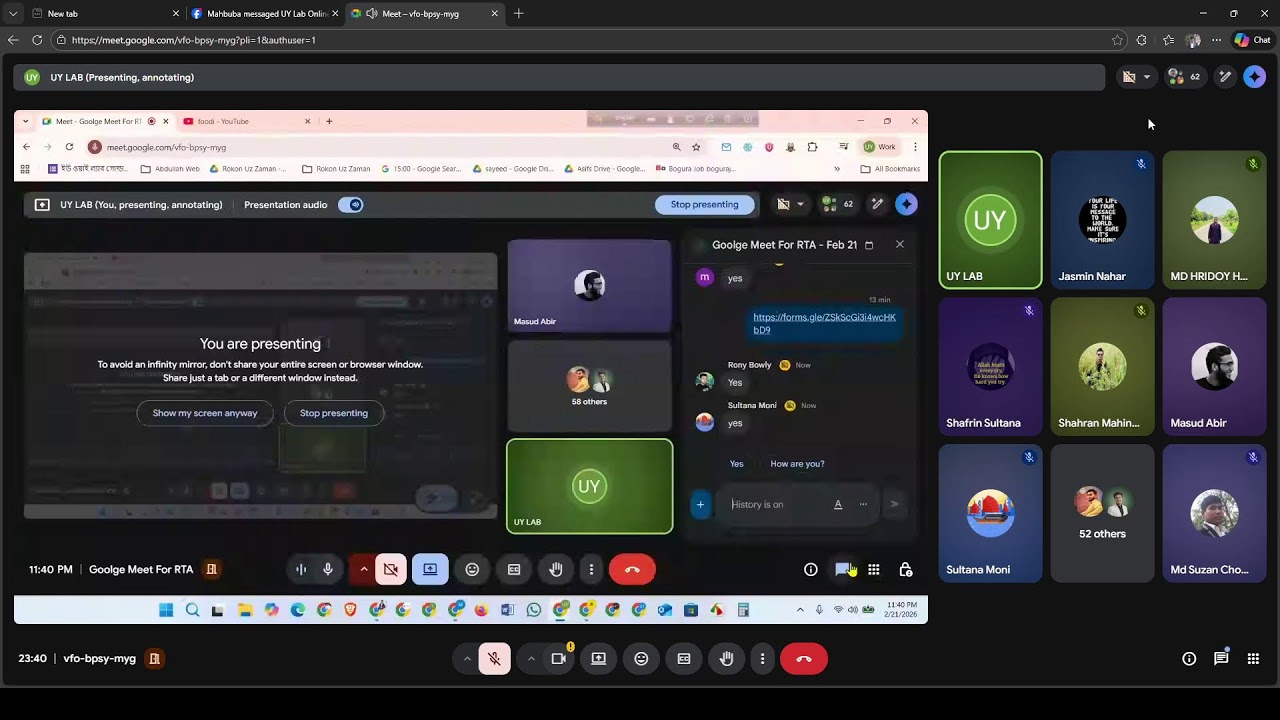Raise hand using the bottom call bar button

click(x=727, y=659)
